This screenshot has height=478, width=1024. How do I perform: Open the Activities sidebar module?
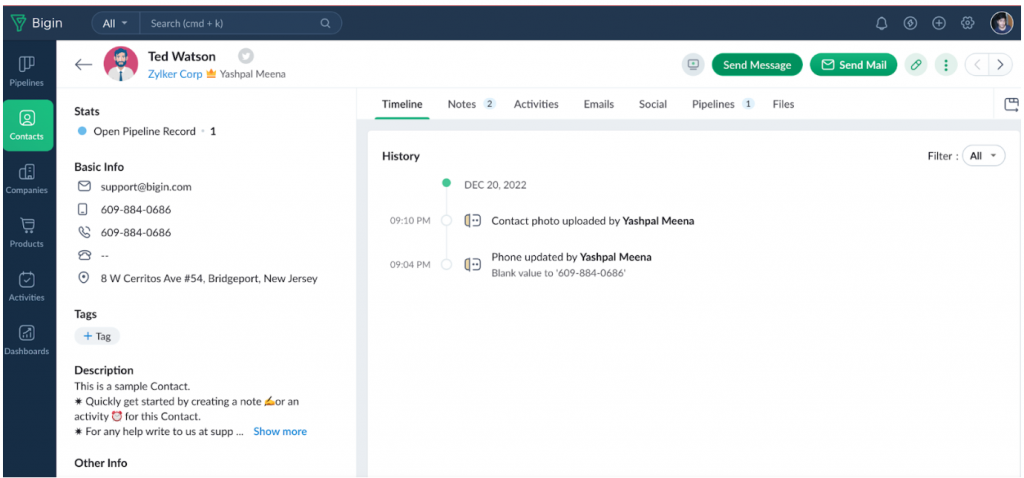click(x=27, y=286)
